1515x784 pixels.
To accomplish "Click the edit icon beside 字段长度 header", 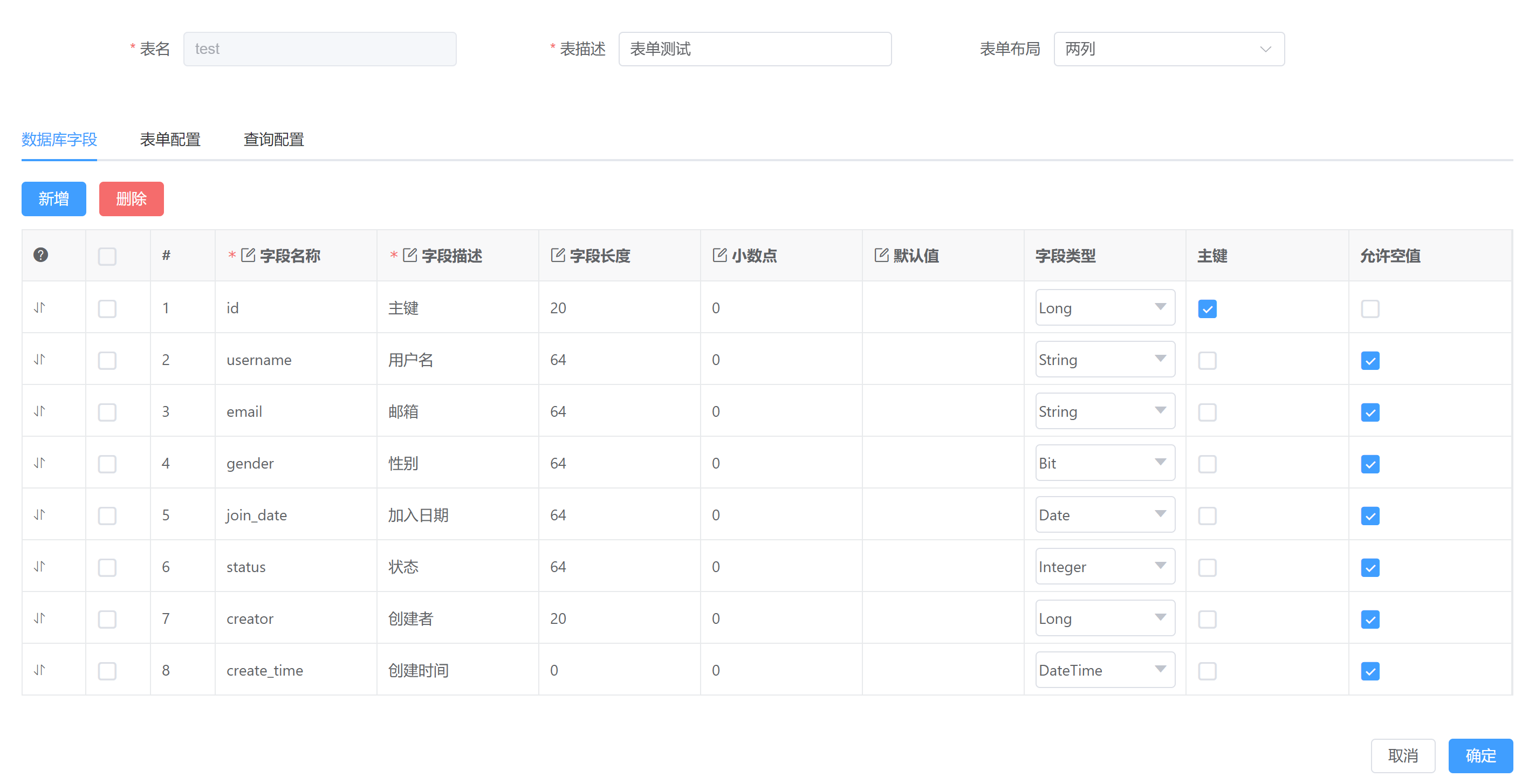I will coord(558,255).
